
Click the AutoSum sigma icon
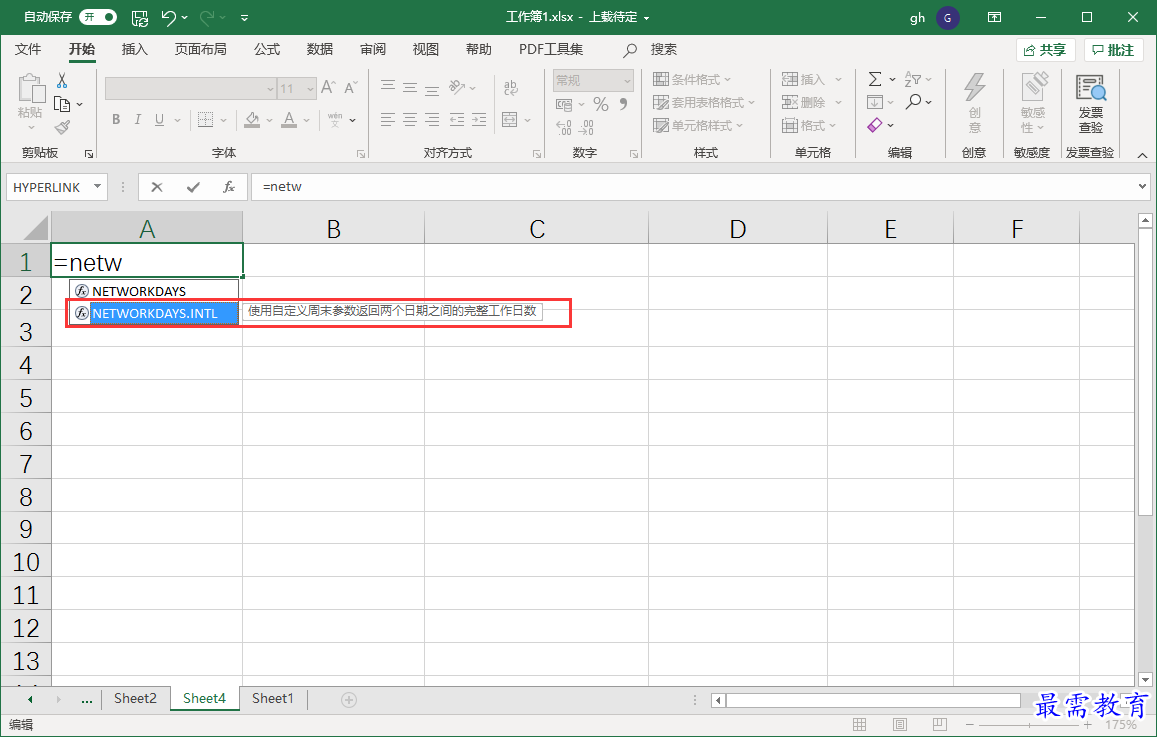[875, 79]
